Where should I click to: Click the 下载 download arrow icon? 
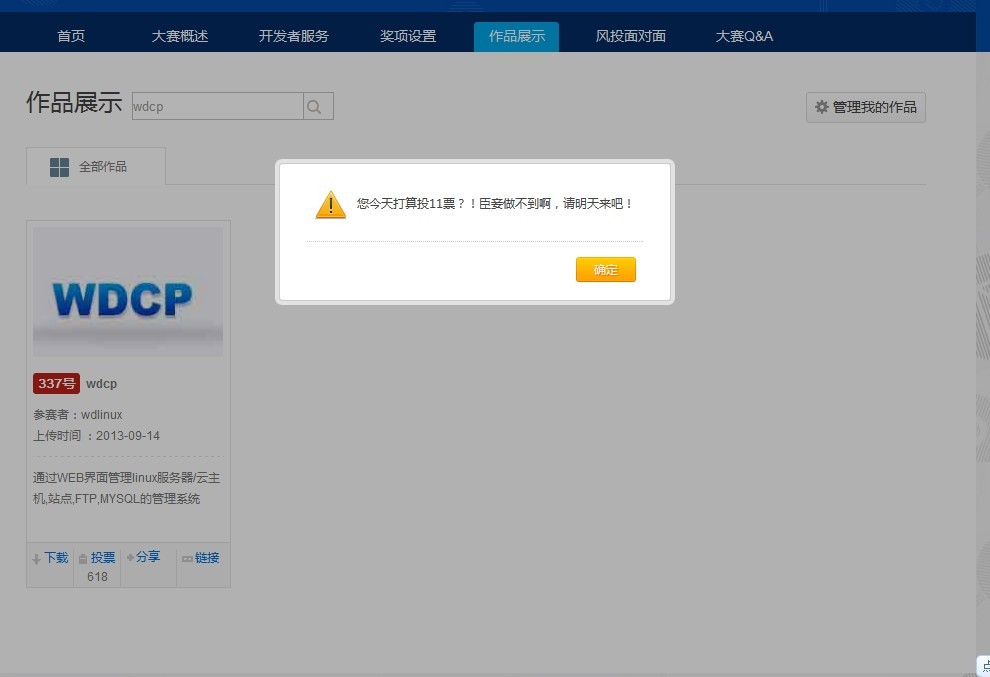(x=37, y=559)
